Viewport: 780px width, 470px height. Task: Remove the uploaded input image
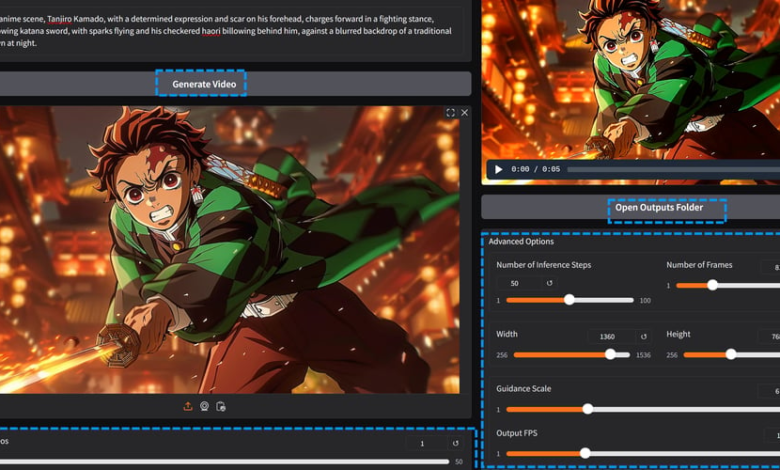[465, 113]
